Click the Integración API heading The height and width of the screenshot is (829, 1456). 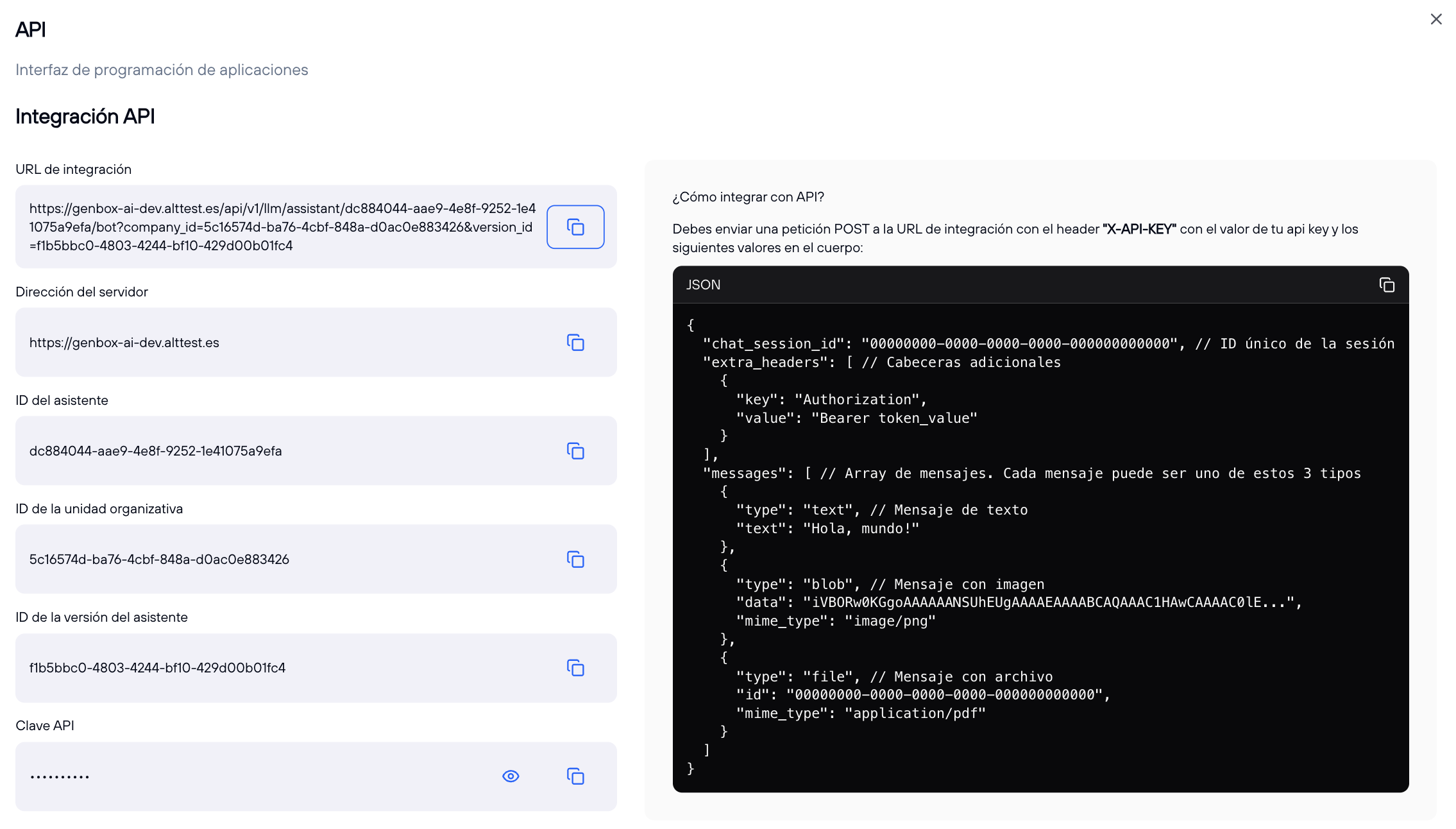(85, 115)
